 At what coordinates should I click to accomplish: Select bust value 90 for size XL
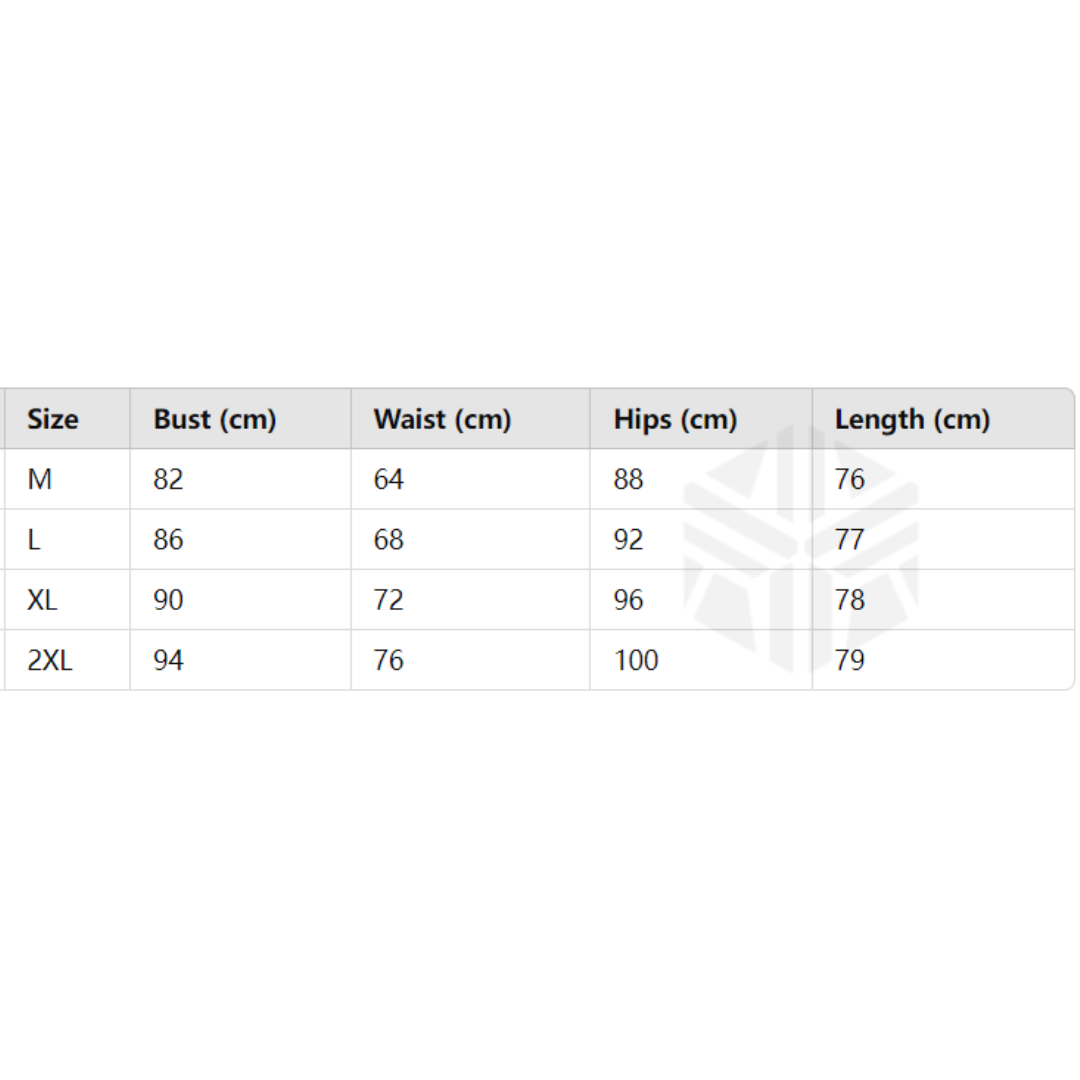(x=168, y=600)
